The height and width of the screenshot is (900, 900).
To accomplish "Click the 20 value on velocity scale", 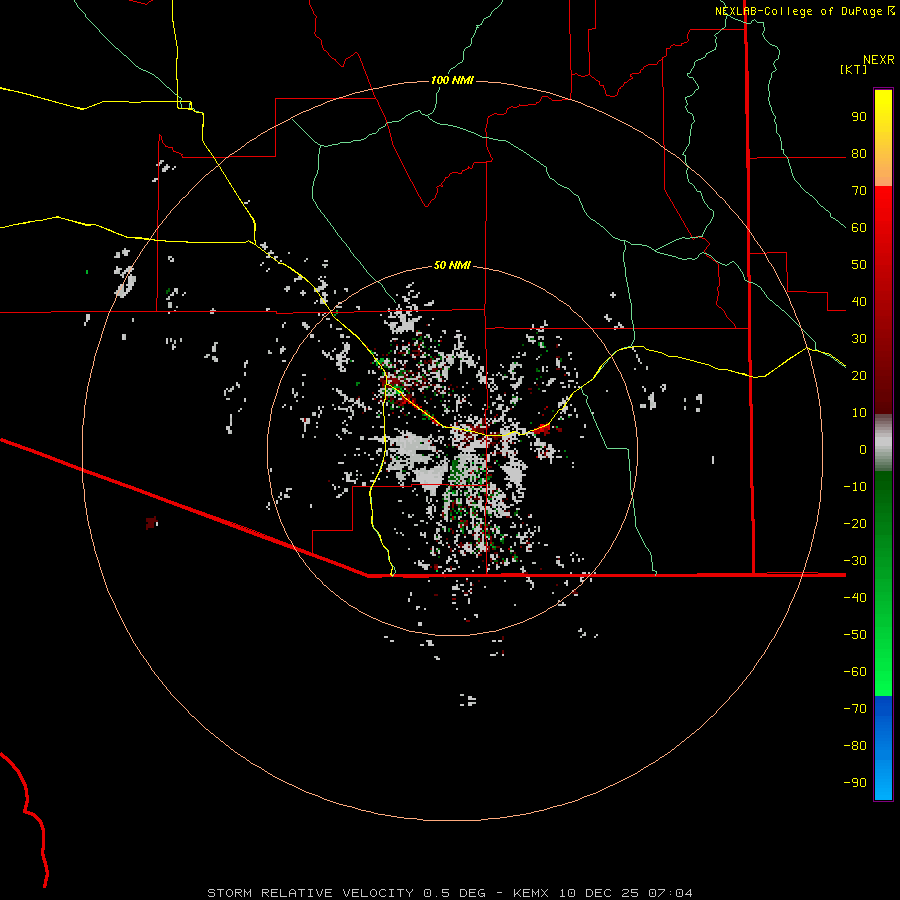I will tap(859, 376).
